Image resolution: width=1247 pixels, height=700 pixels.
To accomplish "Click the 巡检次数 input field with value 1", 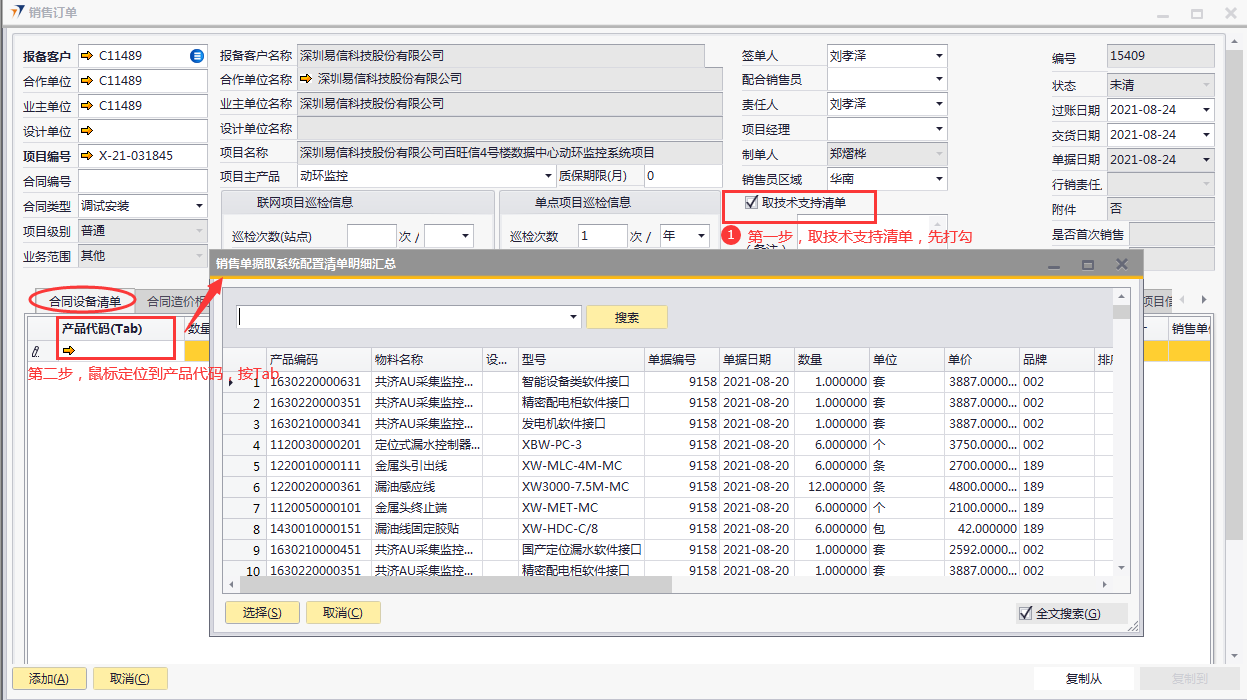I will (x=602, y=236).
